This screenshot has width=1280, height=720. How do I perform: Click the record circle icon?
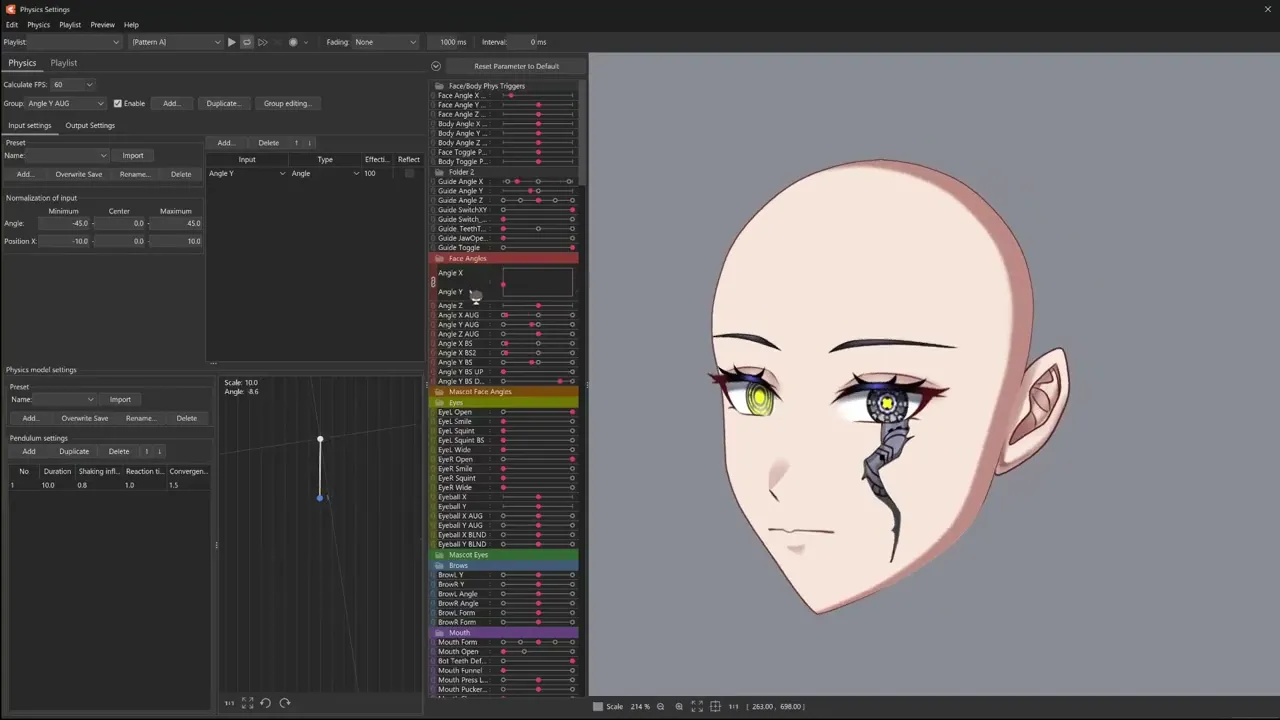click(293, 42)
